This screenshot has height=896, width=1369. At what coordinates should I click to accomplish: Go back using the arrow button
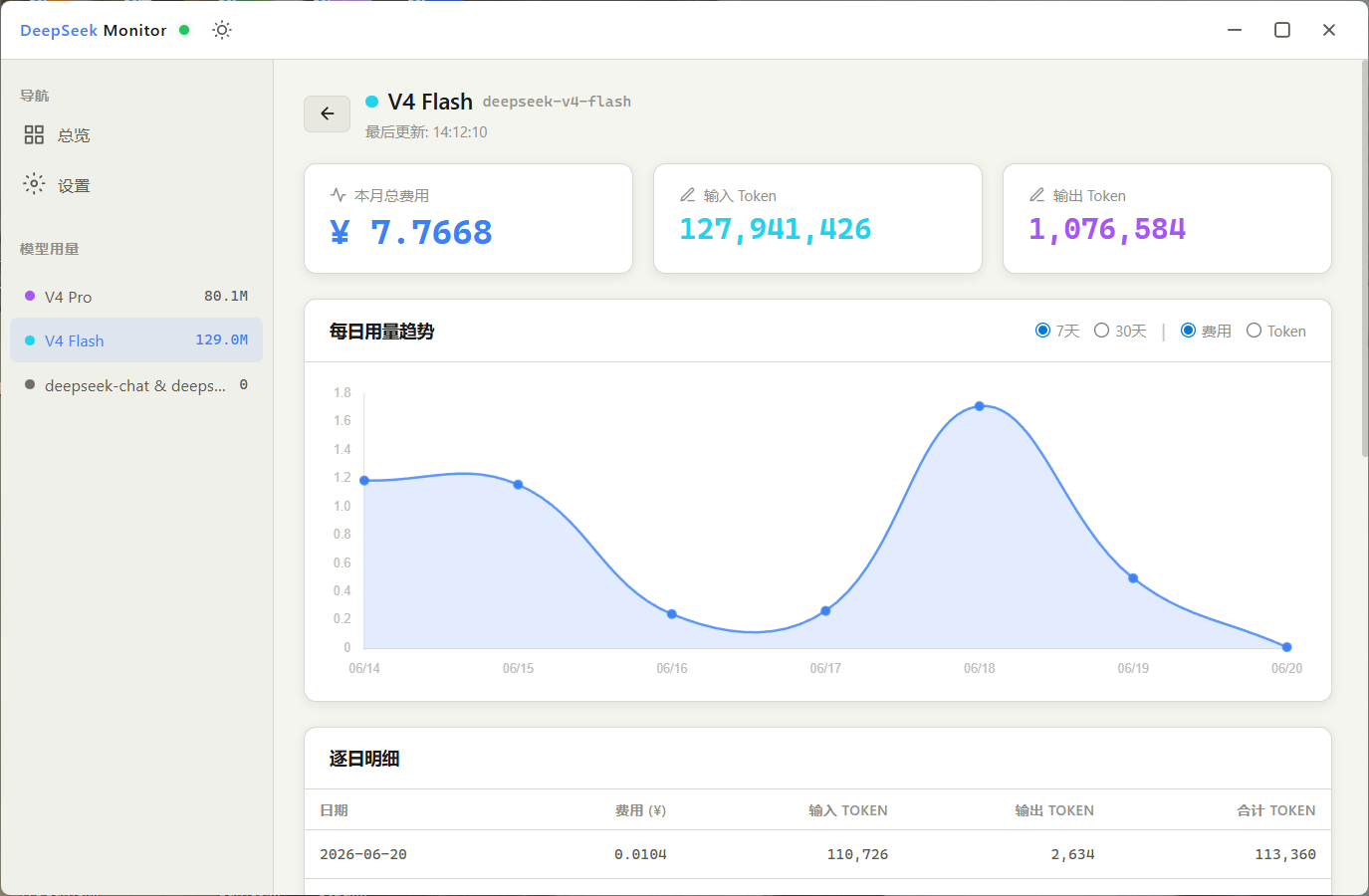point(327,113)
